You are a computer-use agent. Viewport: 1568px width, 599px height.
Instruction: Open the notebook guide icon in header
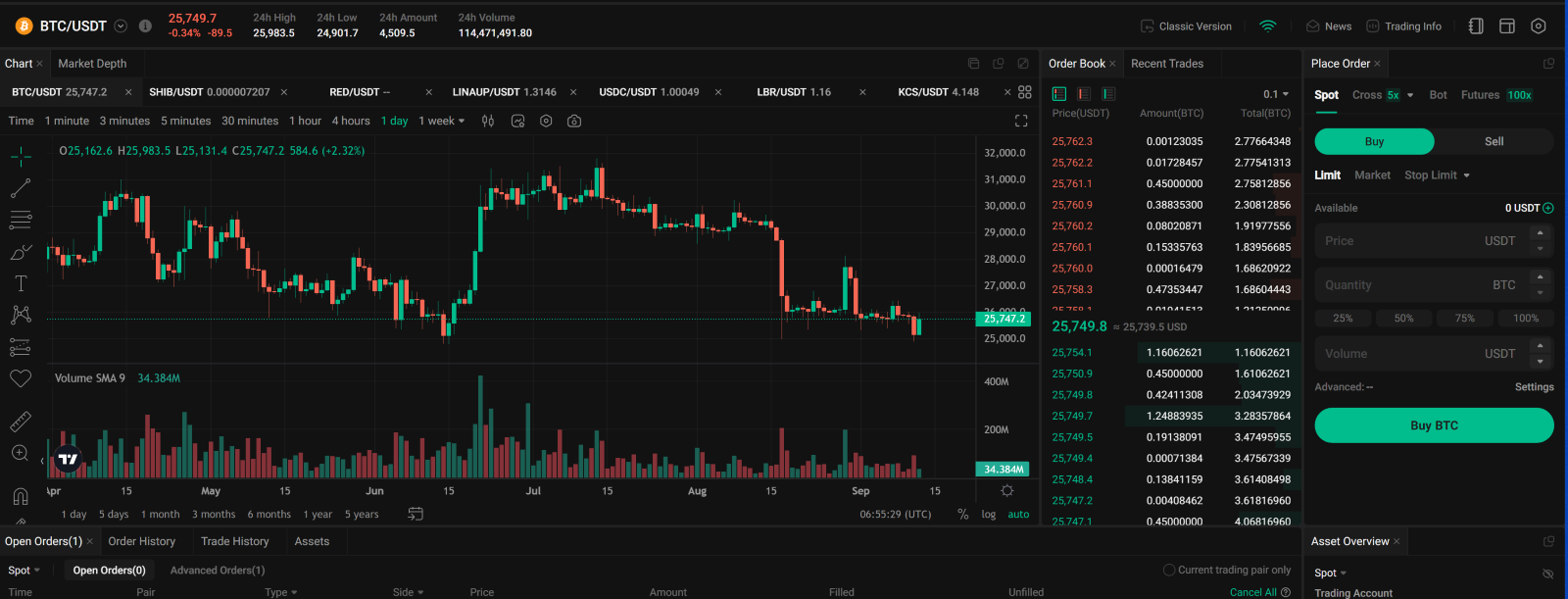click(1476, 26)
